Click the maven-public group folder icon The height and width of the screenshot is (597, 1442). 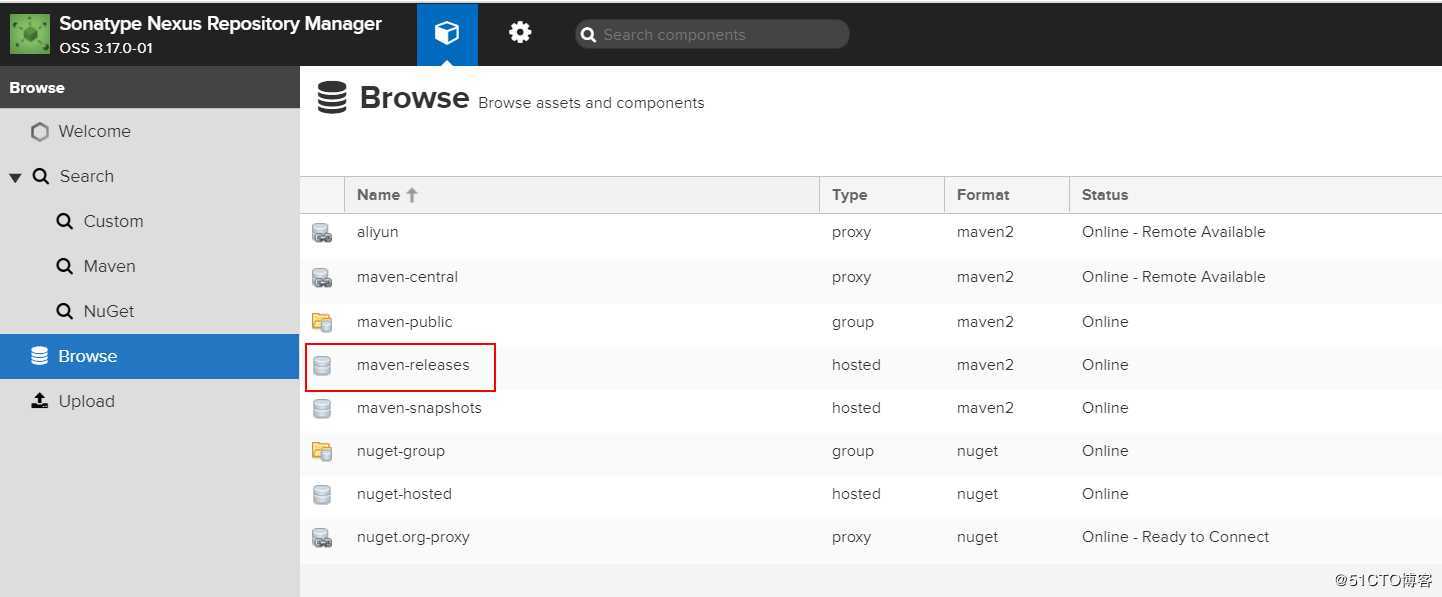pyautogui.click(x=322, y=322)
